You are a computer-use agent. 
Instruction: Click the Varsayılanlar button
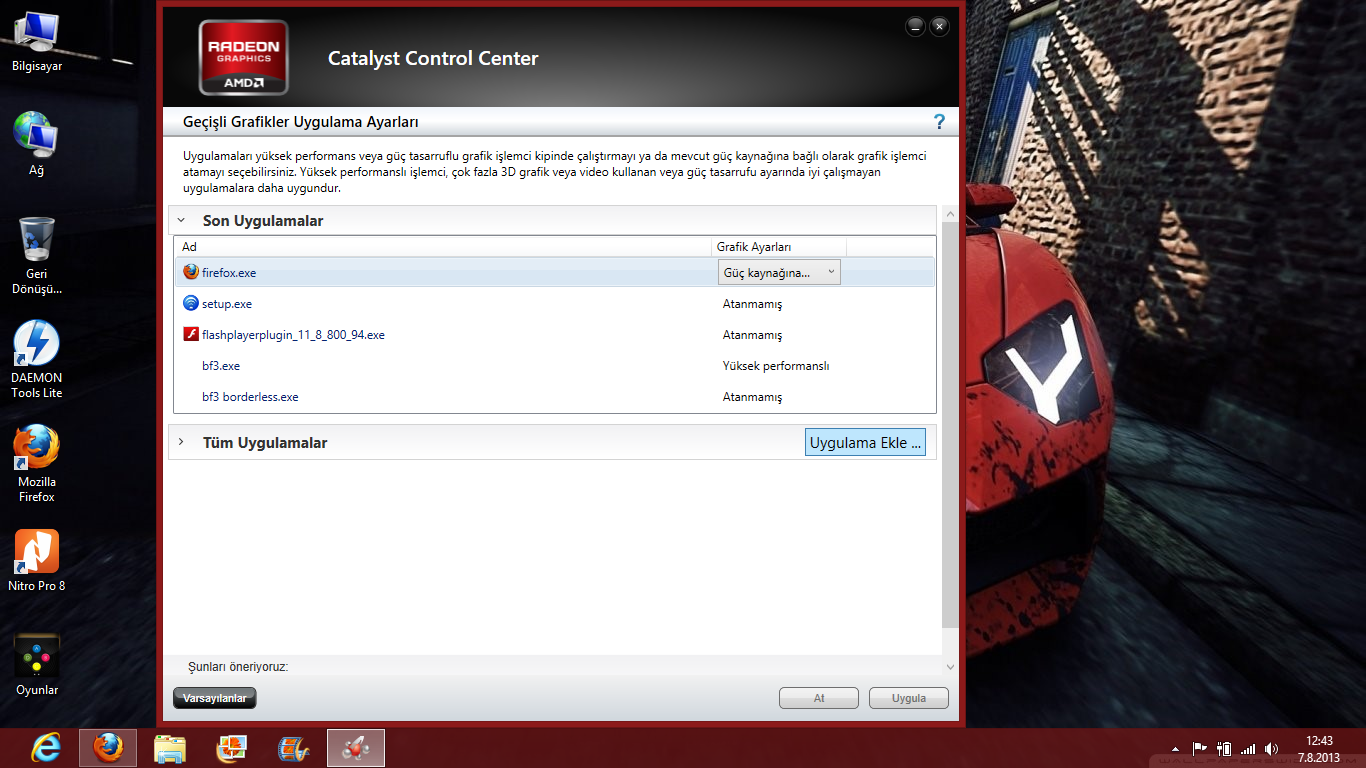coord(215,698)
